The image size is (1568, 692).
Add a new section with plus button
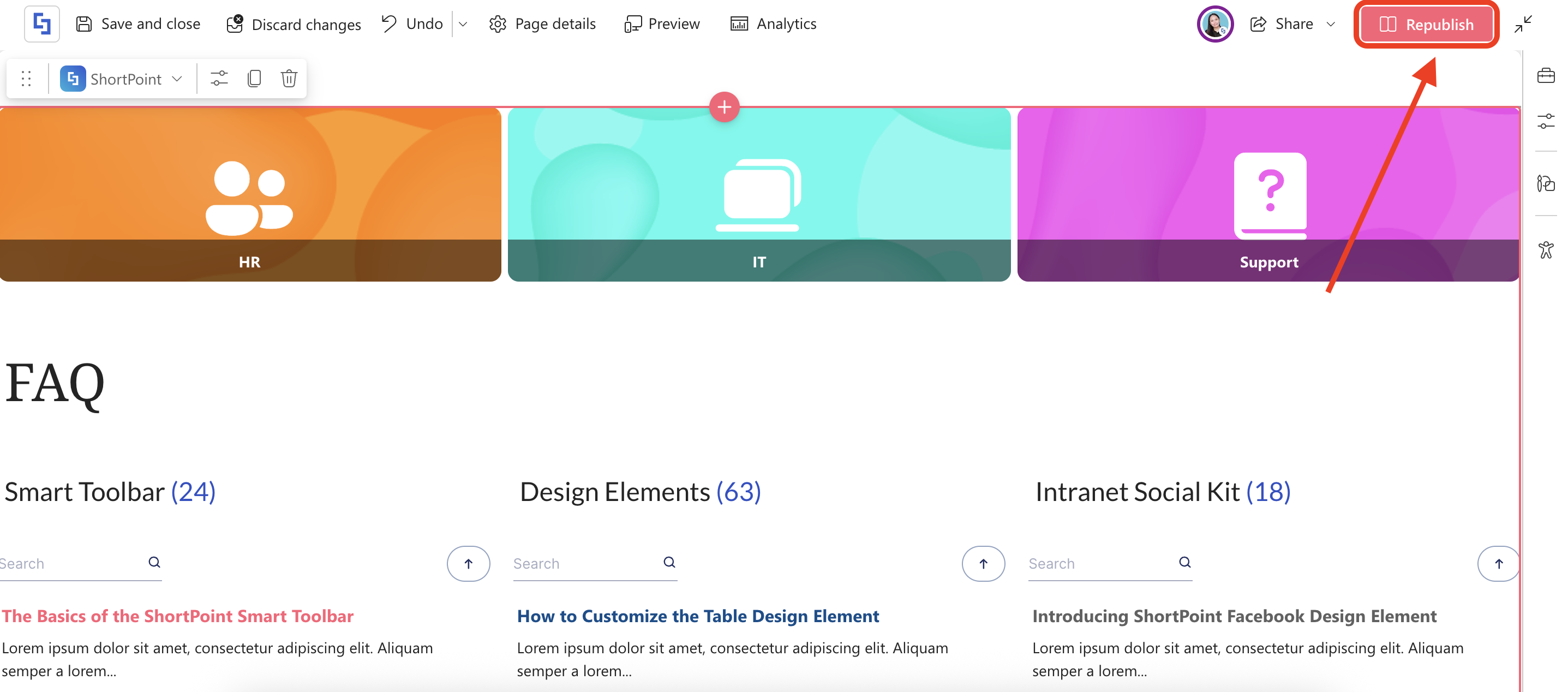coord(725,107)
